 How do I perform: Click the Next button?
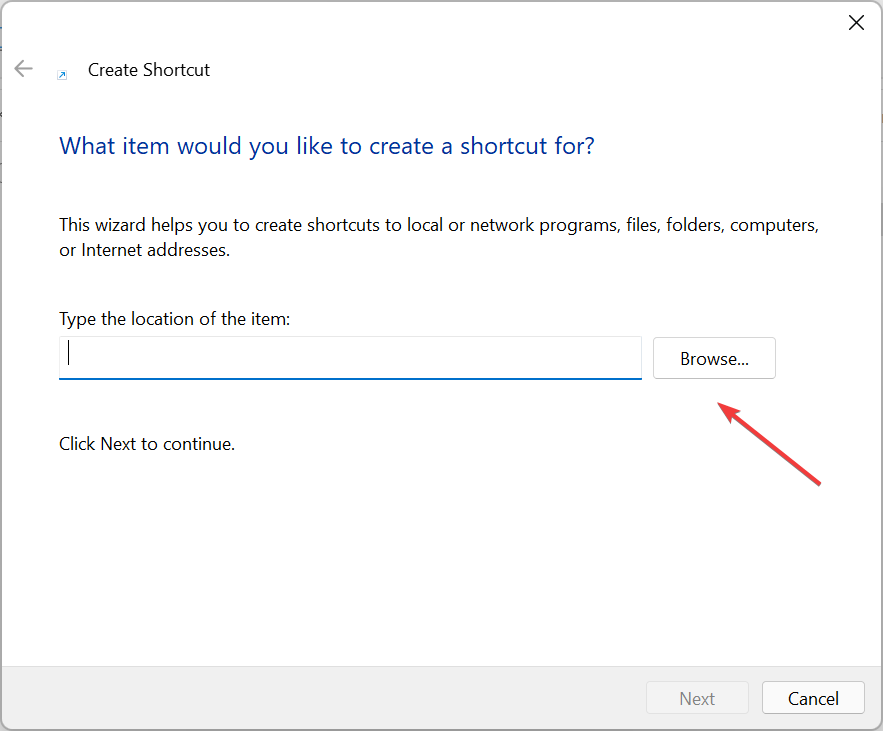pos(697,698)
